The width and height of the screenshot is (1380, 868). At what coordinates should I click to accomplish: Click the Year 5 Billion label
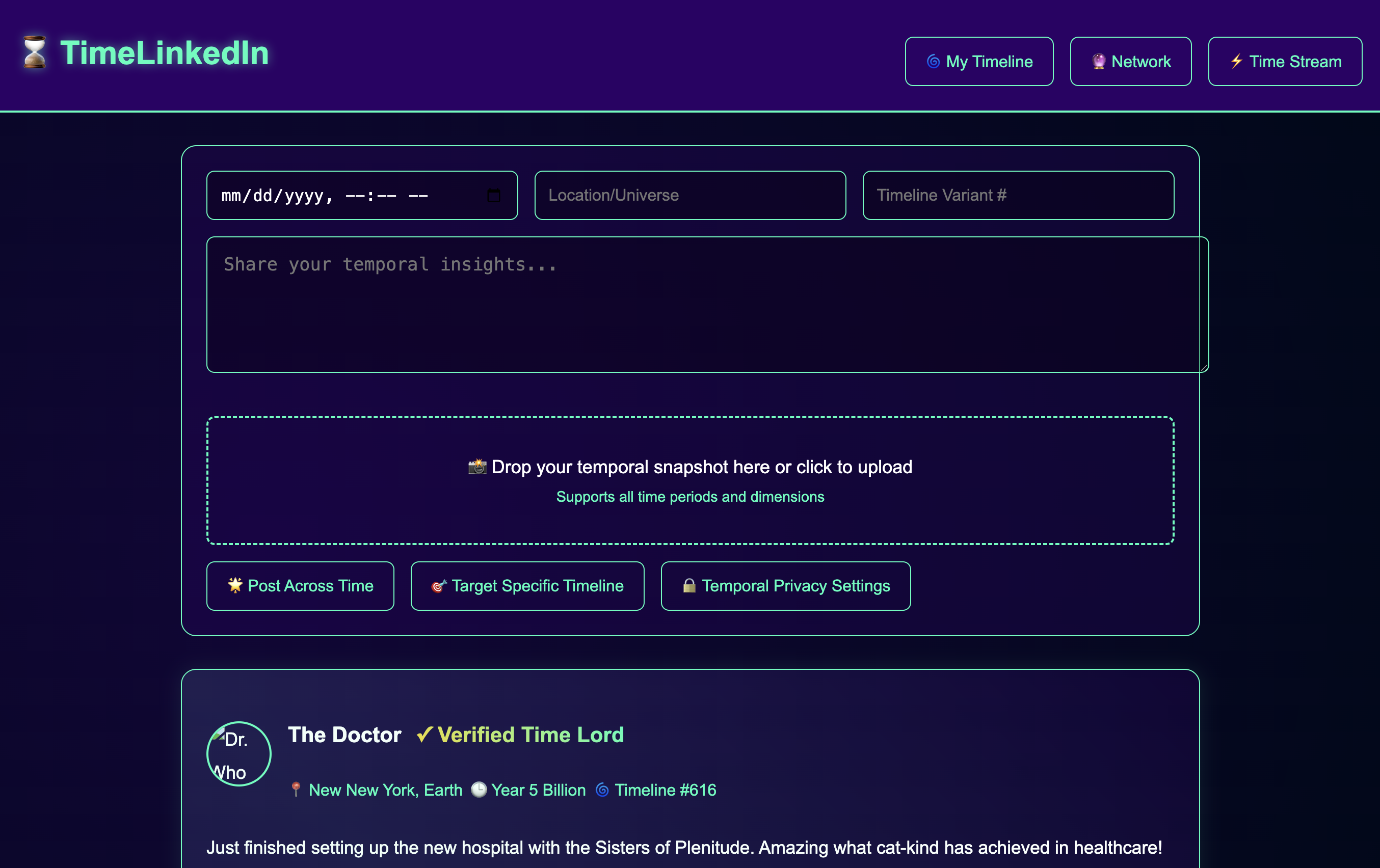538,790
